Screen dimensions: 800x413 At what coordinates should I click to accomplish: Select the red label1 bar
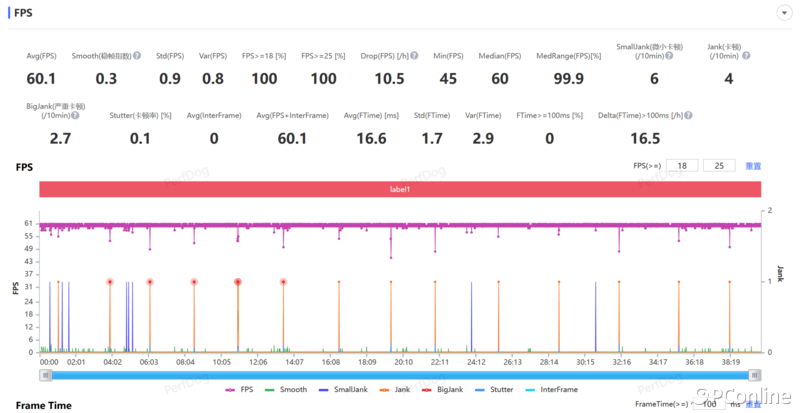(400, 189)
